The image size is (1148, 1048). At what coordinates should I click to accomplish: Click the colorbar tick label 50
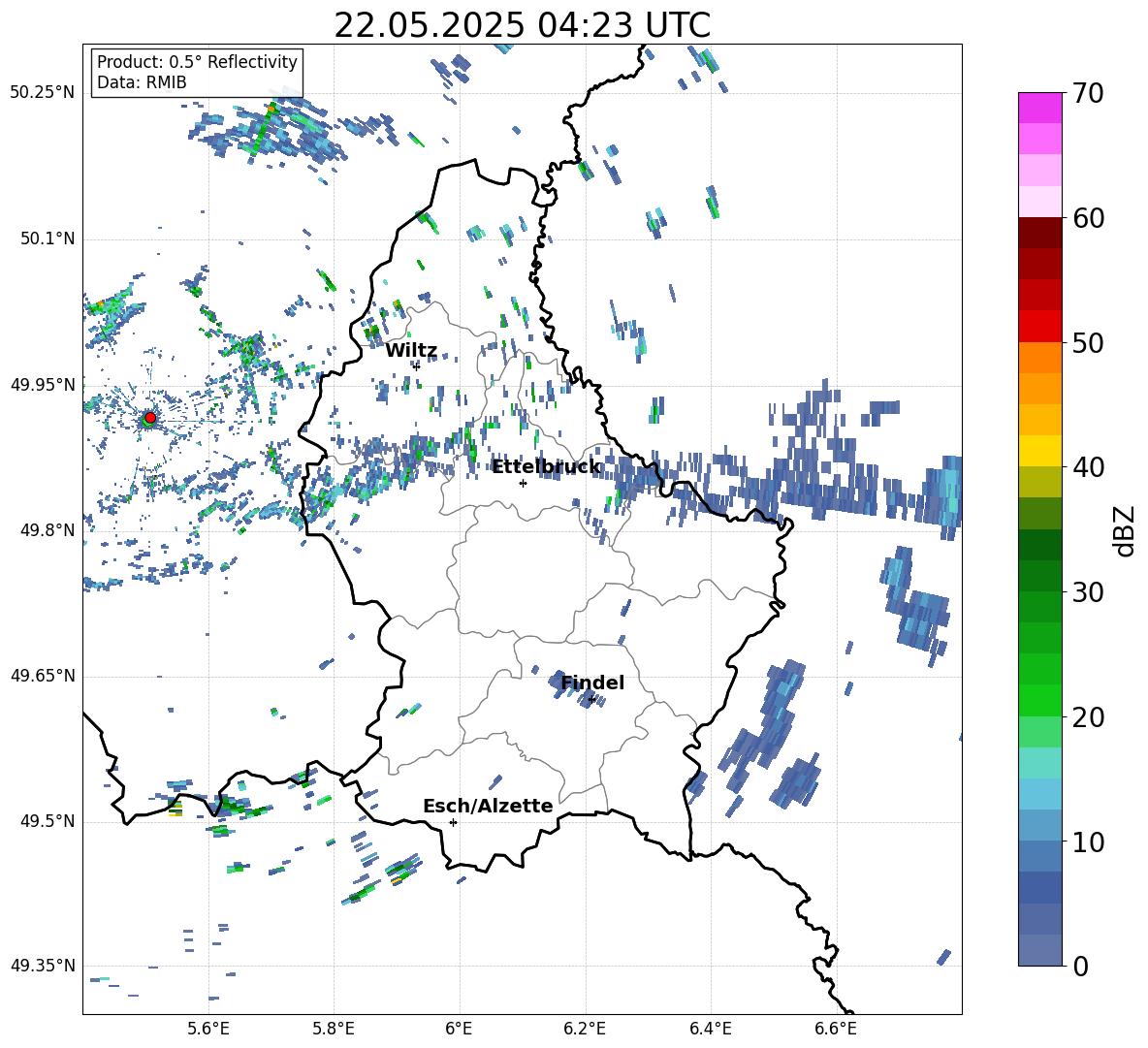point(1089,342)
